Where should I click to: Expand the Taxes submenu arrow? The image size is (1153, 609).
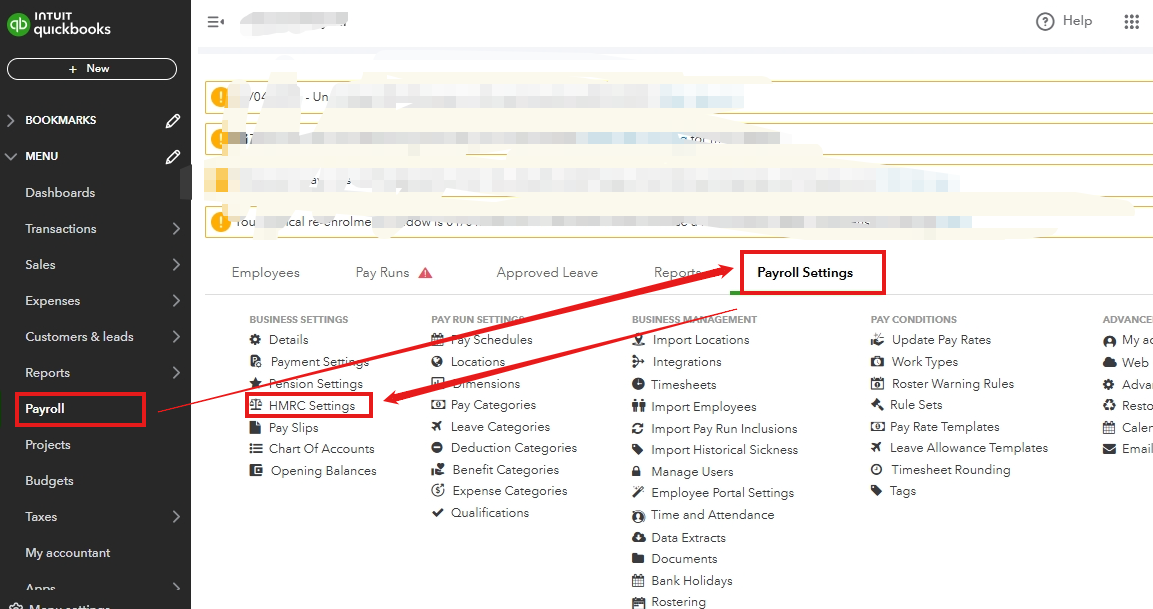pyautogui.click(x=176, y=517)
